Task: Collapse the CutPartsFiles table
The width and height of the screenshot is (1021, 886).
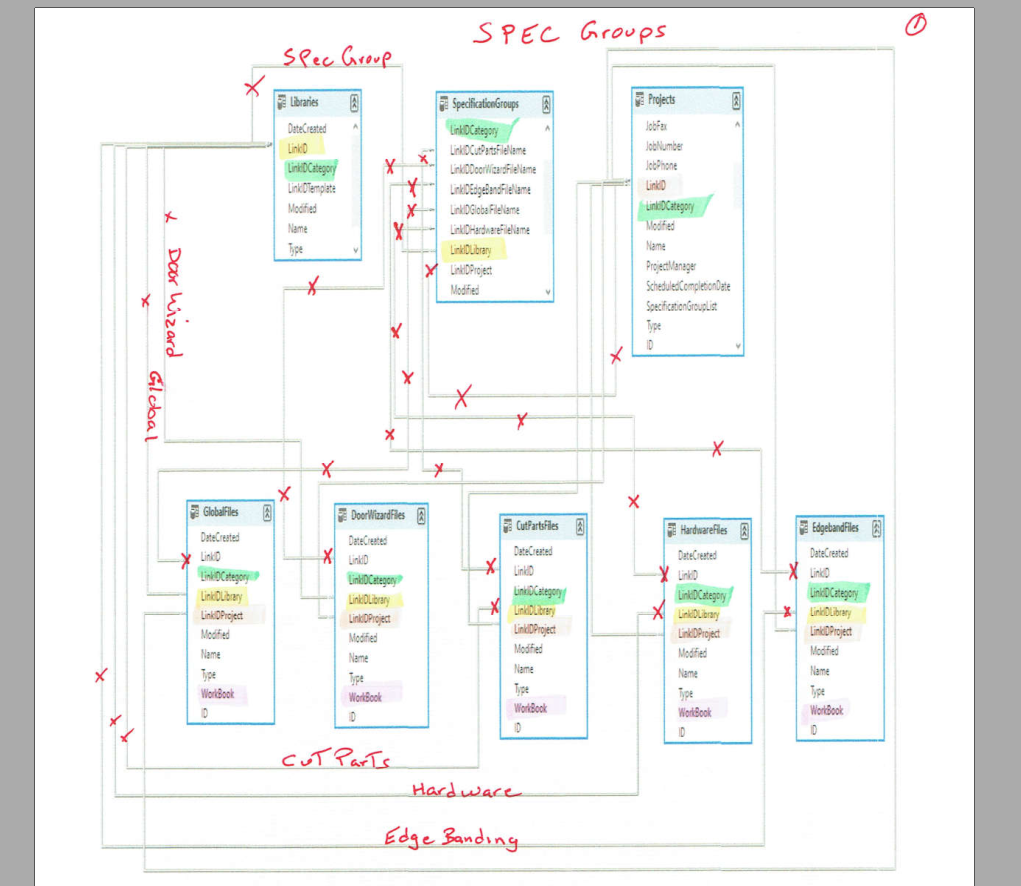Action: 580,527
